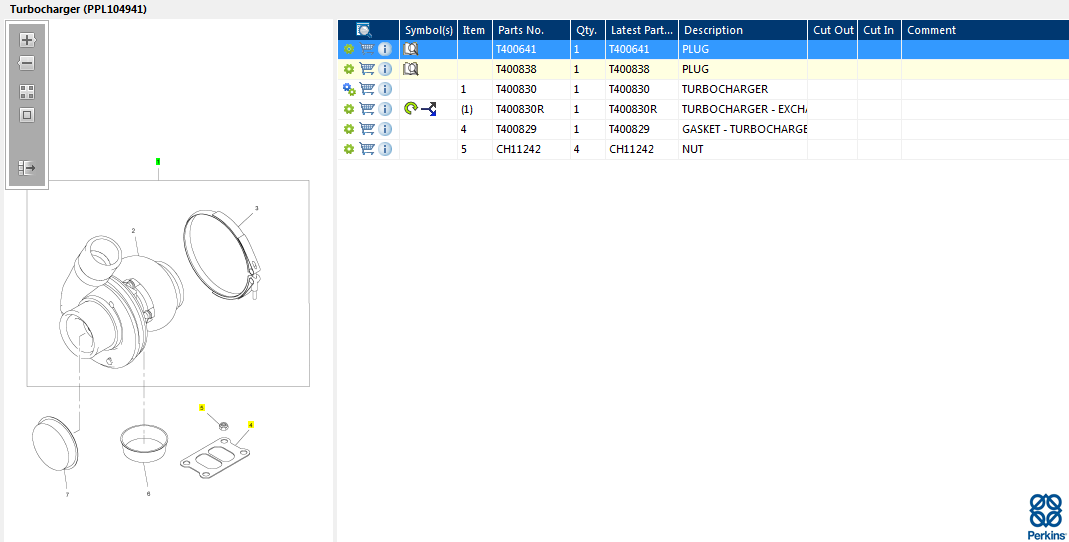Zoom out of the parts diagram
The height and width of the screenshot is (542, 1069).
point(27,63)
